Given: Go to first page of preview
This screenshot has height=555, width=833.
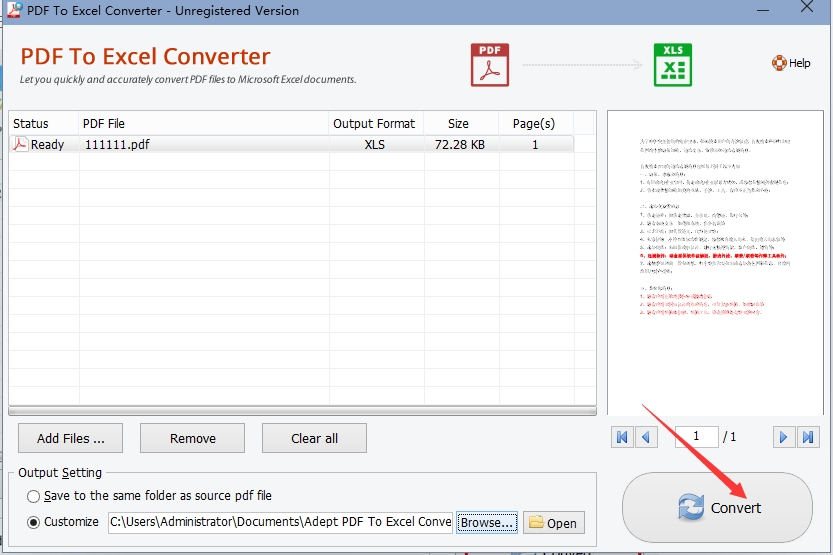Looking at the screenshot, I should [x=622, y=437].
